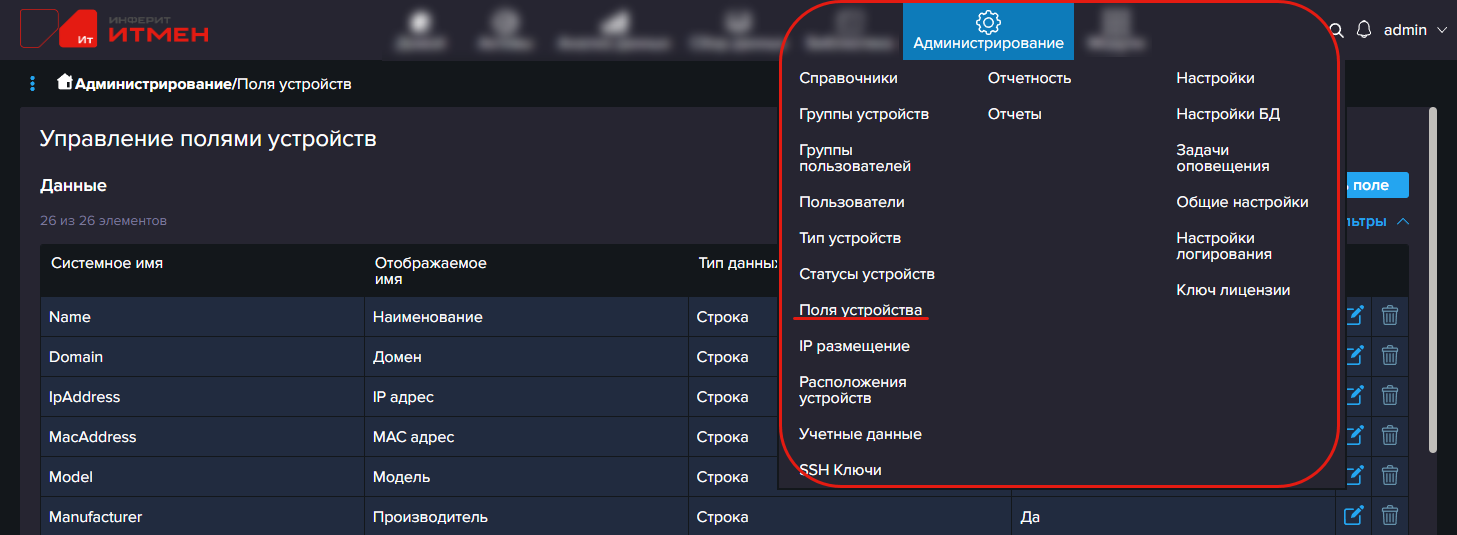1457x535 pixels.
Task: Click the search magnifier icon in header
Action: click(x=1337, y=30)
